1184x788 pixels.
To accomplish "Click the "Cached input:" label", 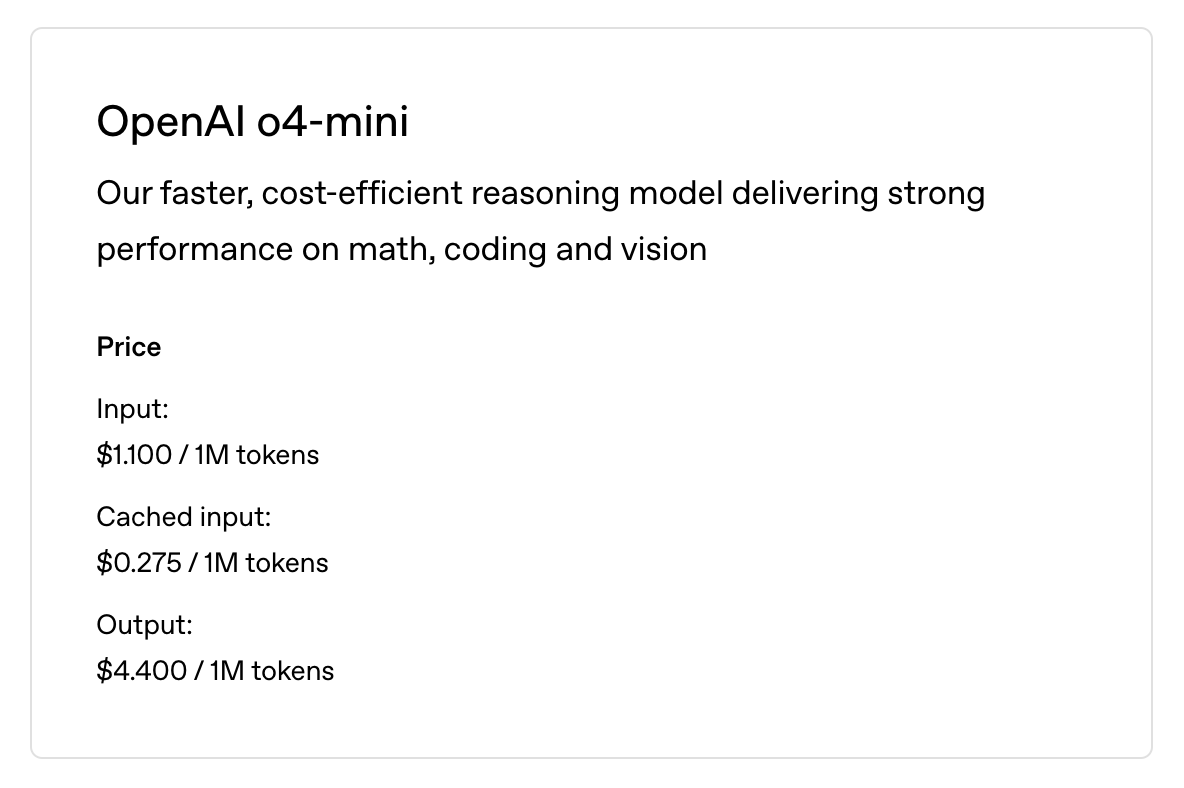I will point(184,517).
